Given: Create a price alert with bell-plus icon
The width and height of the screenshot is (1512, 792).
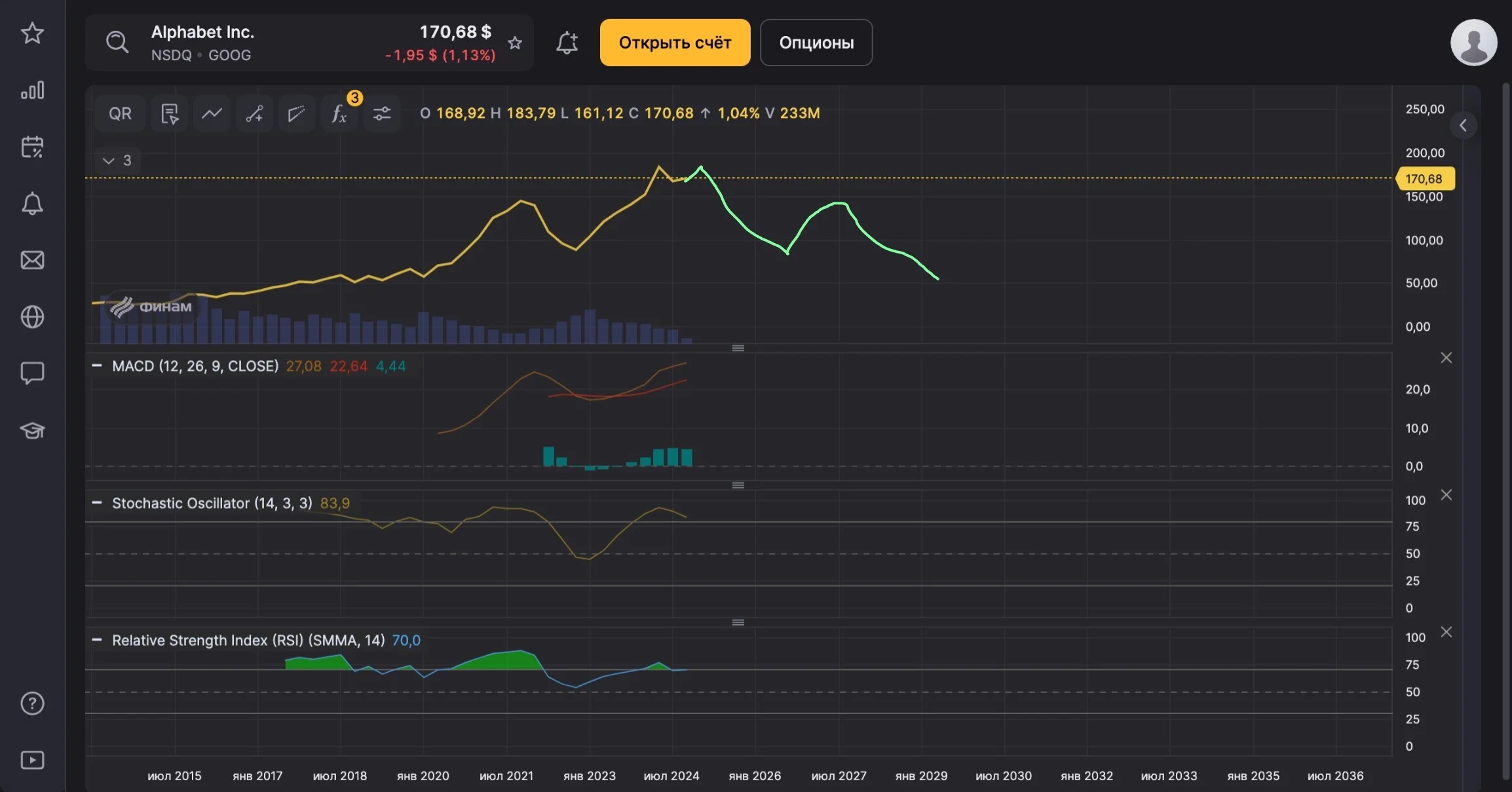Looking at the screenshot, I should pos(567,43).
